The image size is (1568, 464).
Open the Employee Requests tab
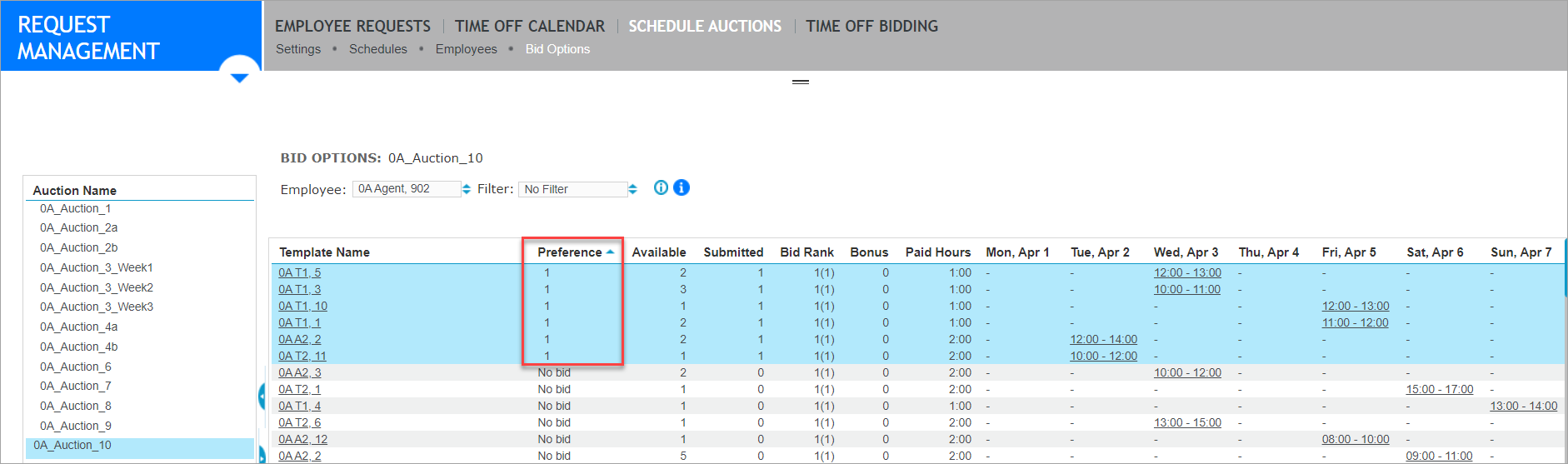(x=352, y=26)
